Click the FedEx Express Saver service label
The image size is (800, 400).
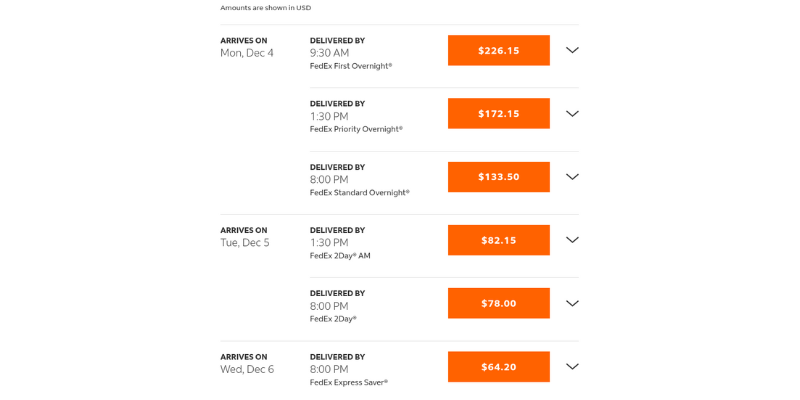click(x=348, y=382)
